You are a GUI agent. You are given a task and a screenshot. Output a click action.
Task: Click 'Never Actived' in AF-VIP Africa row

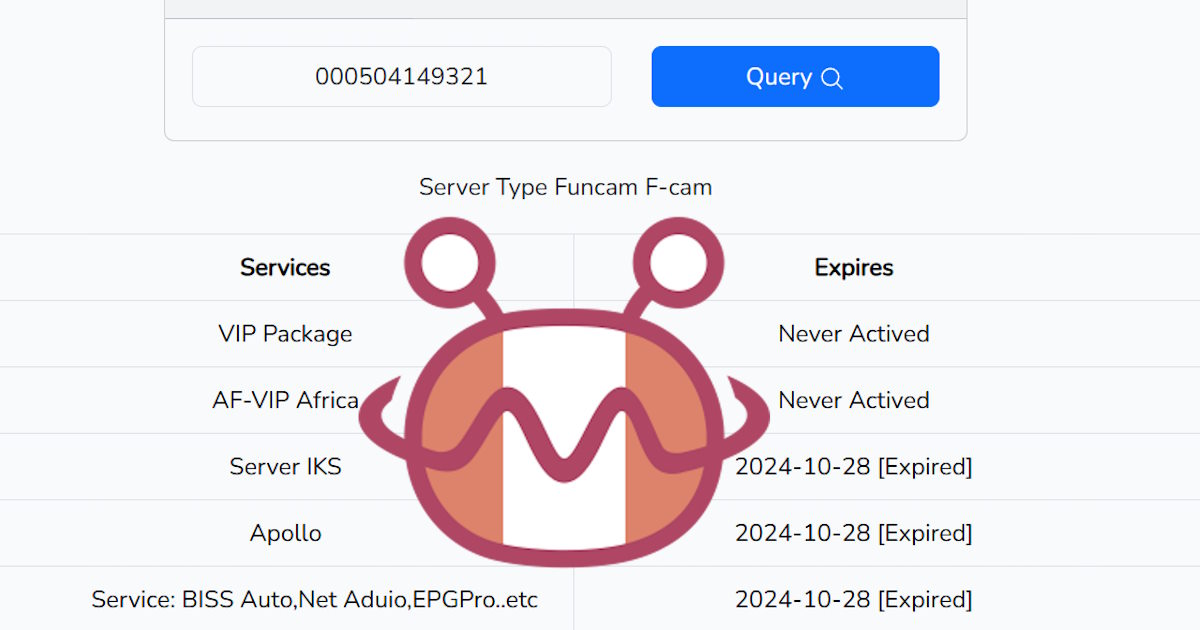pyautogui.click(x=854, y=400)
